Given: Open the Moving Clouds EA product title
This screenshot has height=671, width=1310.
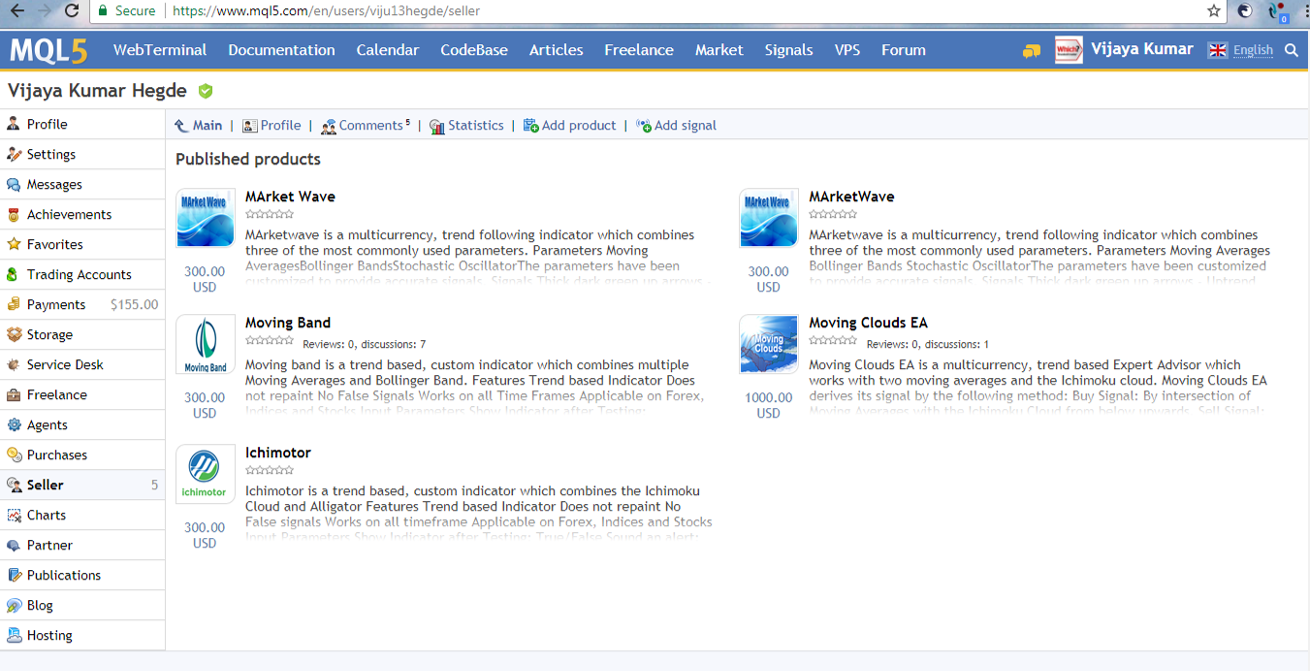Looking at the screenshot, I should coord(868,323).
